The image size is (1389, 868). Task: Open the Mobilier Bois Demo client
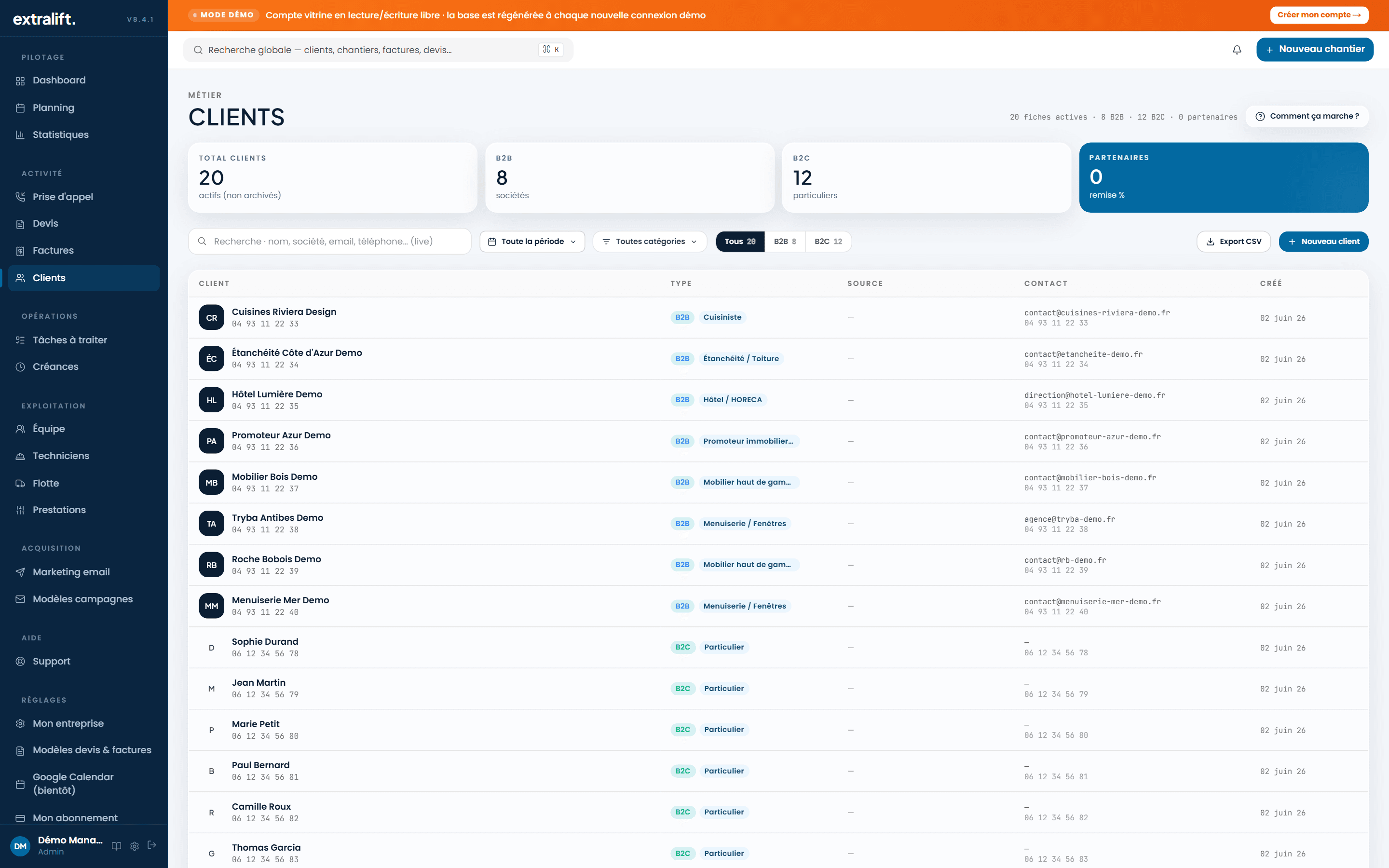coord(778,483)
